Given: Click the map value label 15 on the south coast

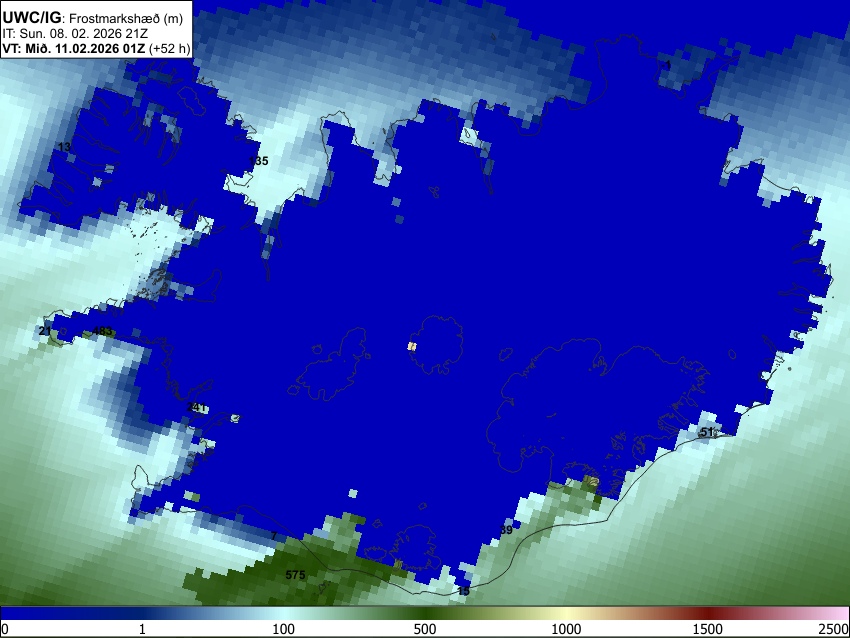Looking at the screenshot, I should pos(463,591).
